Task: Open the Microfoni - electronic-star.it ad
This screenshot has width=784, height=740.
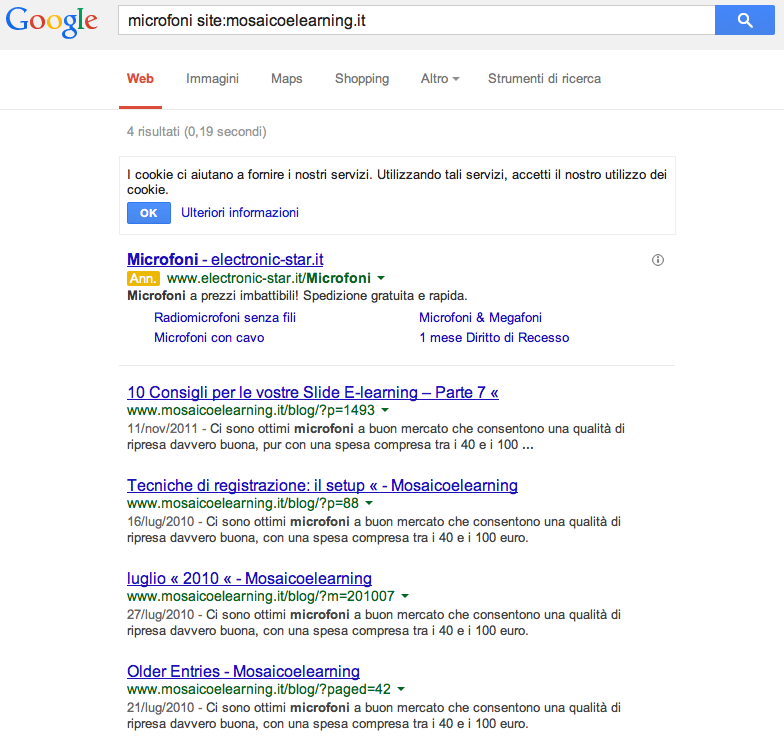Action: coord(225,260)
